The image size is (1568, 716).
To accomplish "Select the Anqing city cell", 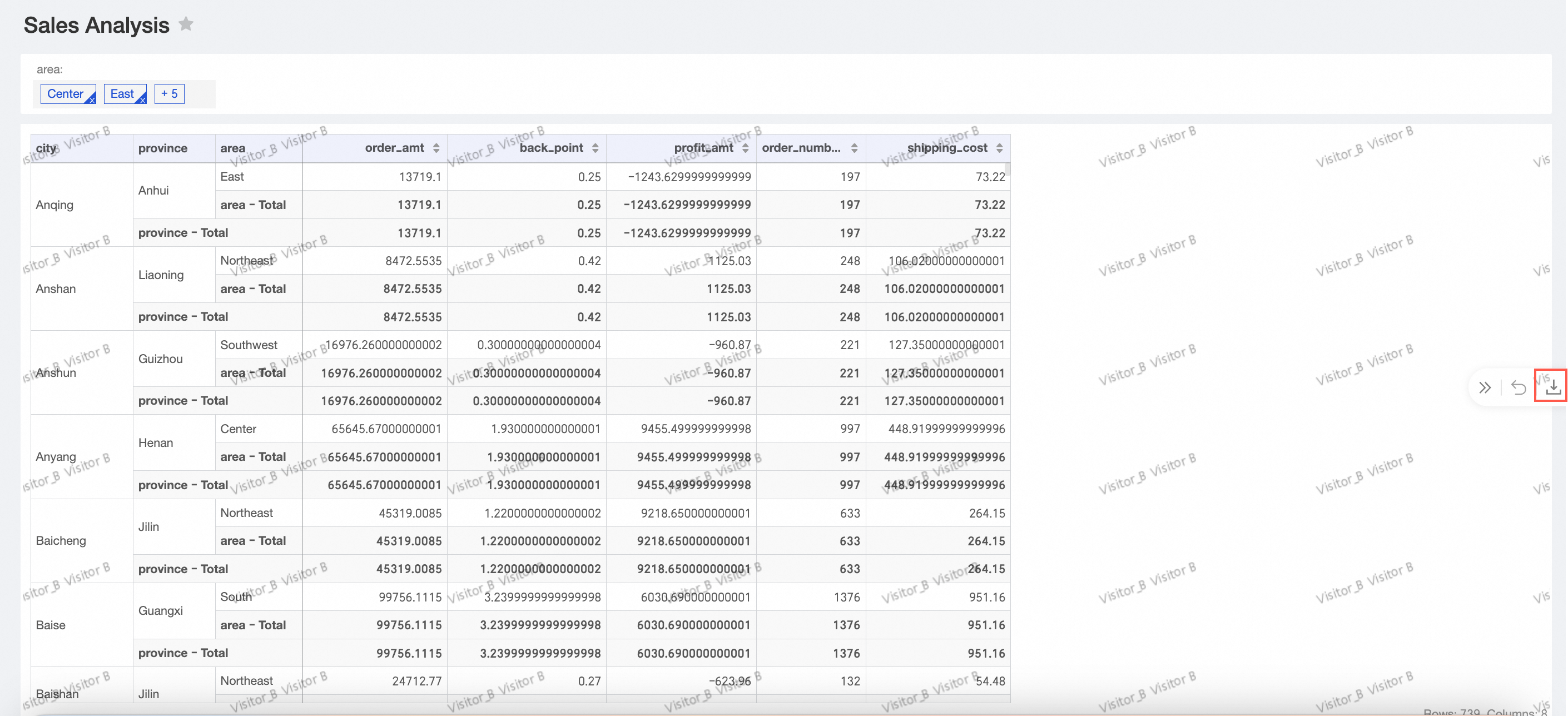I will click(x=54, y=205).
